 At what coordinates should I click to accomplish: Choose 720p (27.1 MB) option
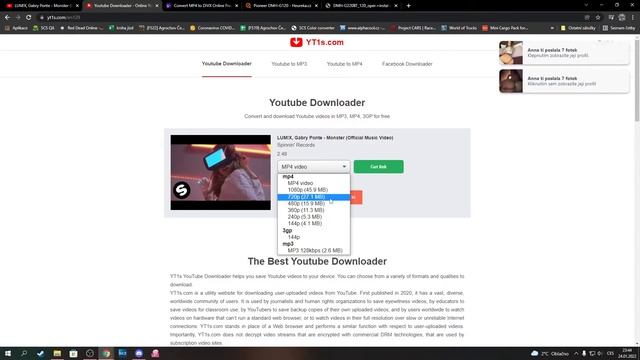point(313,197)
